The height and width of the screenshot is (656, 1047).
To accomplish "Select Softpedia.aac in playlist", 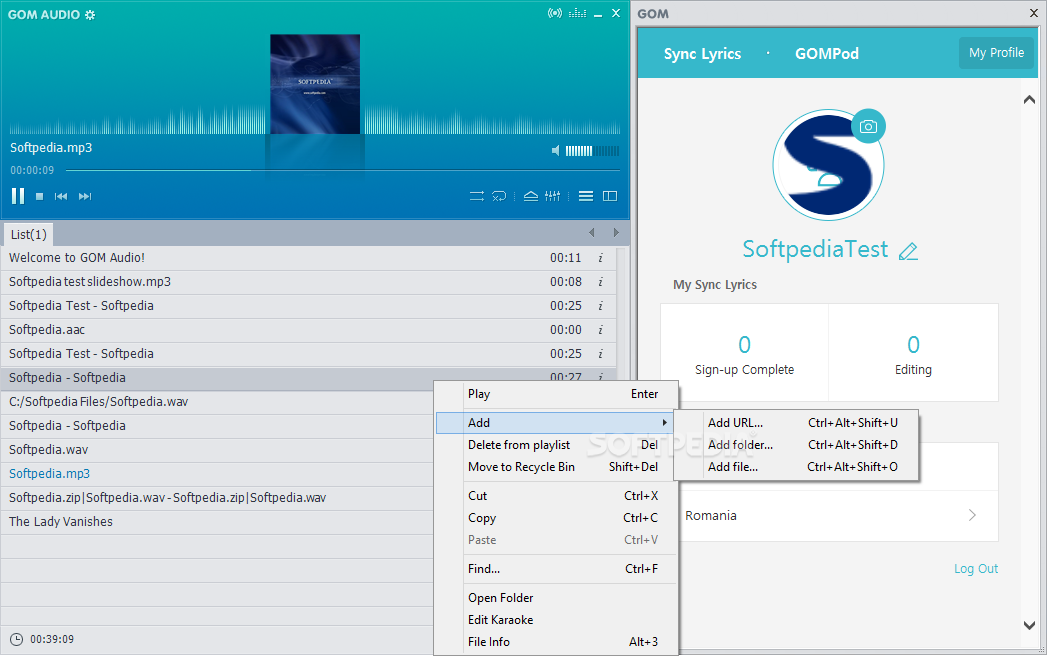I will 308,330.
